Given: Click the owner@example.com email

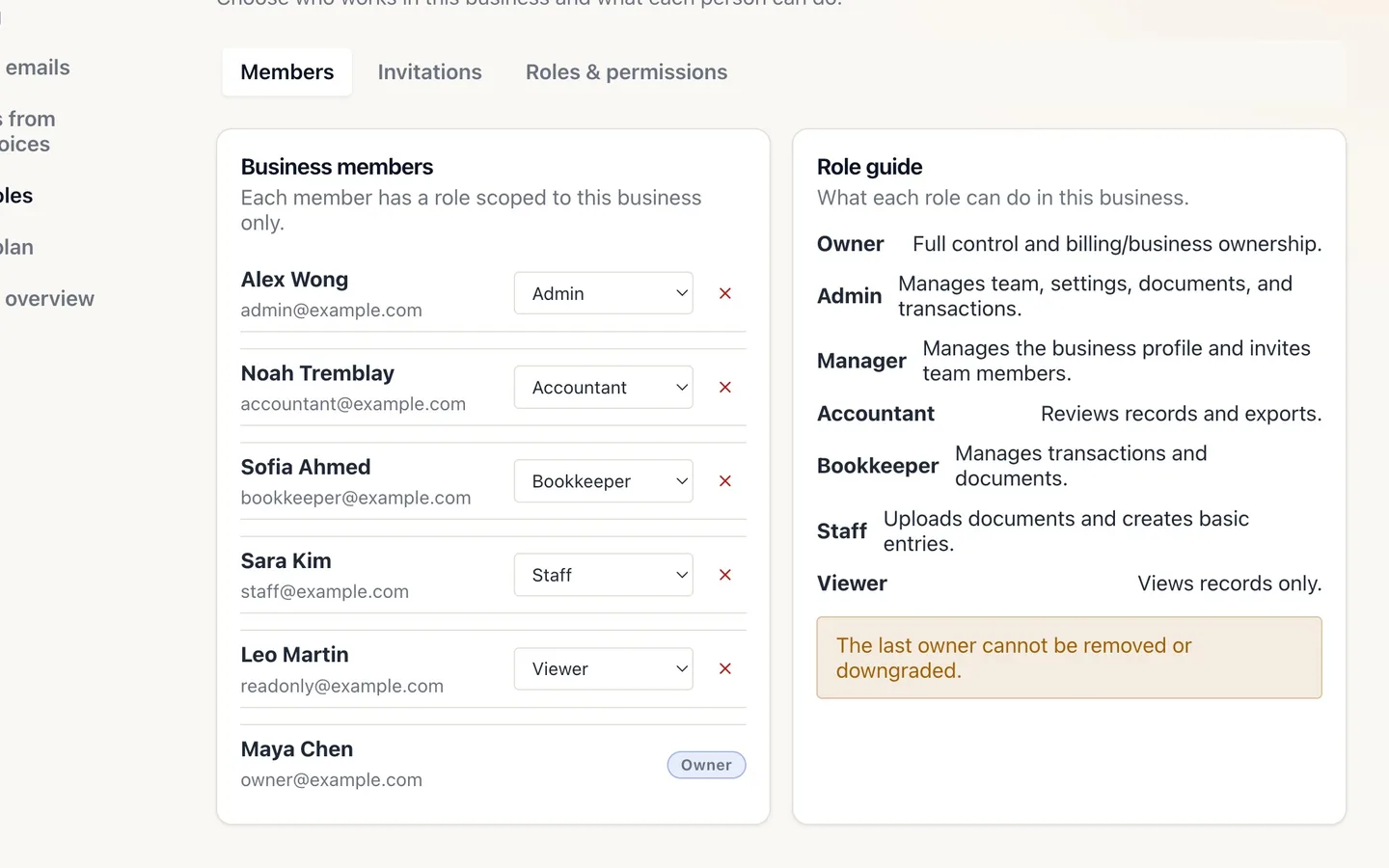Looking at the screenshot, I should point(332,779).
